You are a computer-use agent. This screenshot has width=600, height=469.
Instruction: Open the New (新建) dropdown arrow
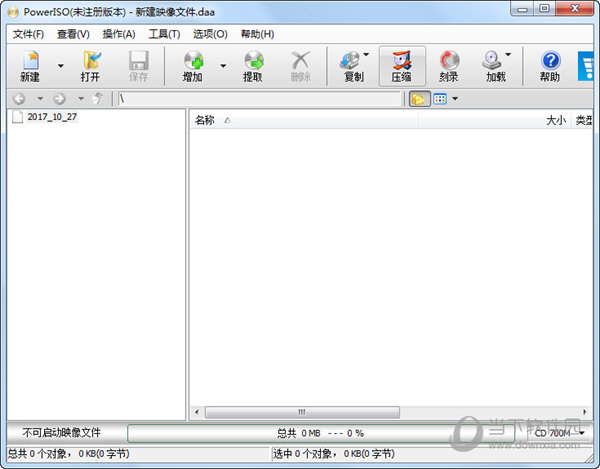[60, 66]
